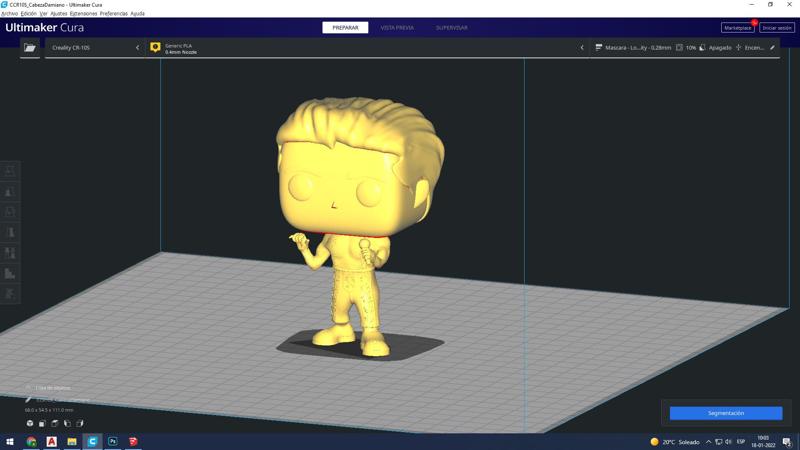Click the 20°C Soleado weather widget
Image resolution: width=800 pixels, height=450 pixels.
click(x=674, y=442)
